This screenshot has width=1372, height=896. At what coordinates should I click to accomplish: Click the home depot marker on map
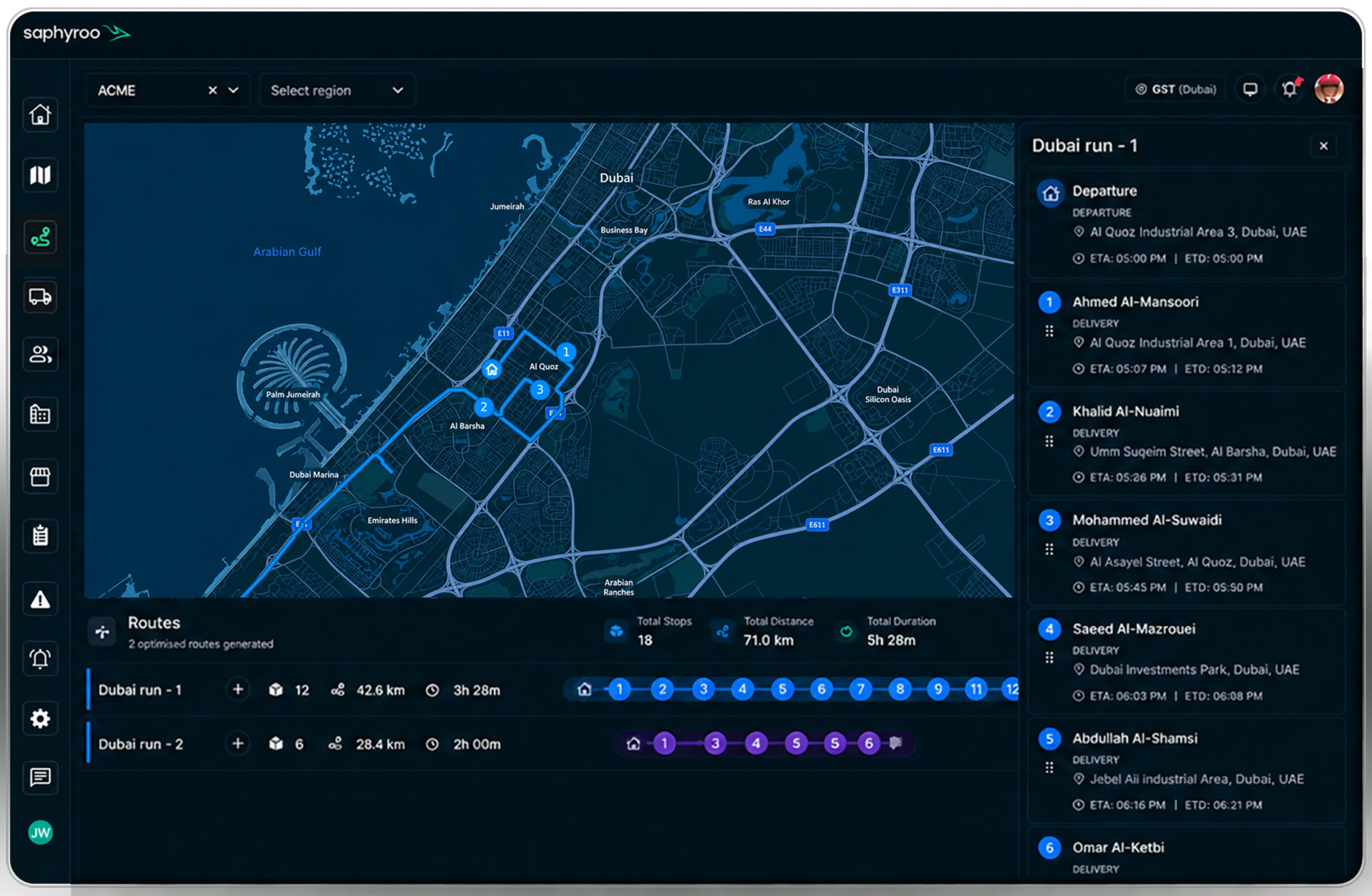pyautogui.click(x=492, y=370)
